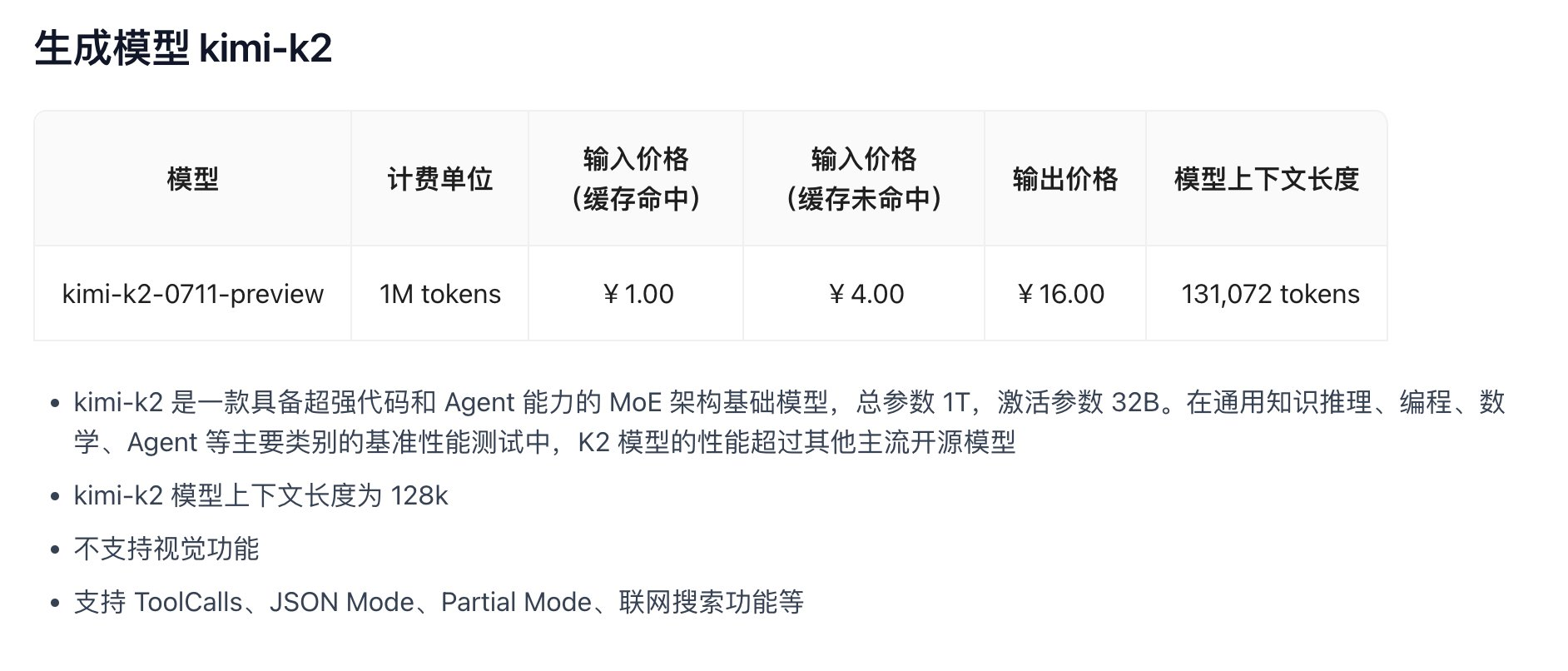Select the ¥16.00 output price cell
1568x671 pixels.
coord(1060,294)
